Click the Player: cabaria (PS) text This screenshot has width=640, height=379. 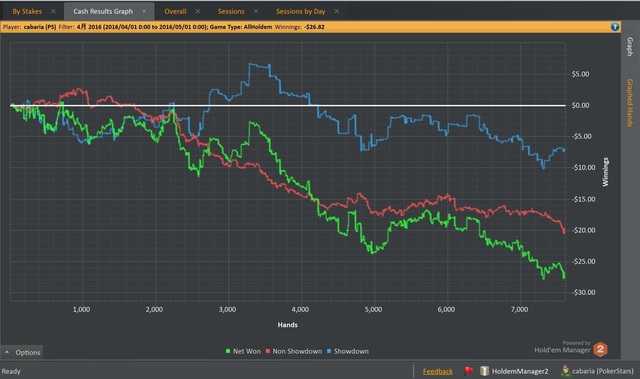[x=29, y=27]
